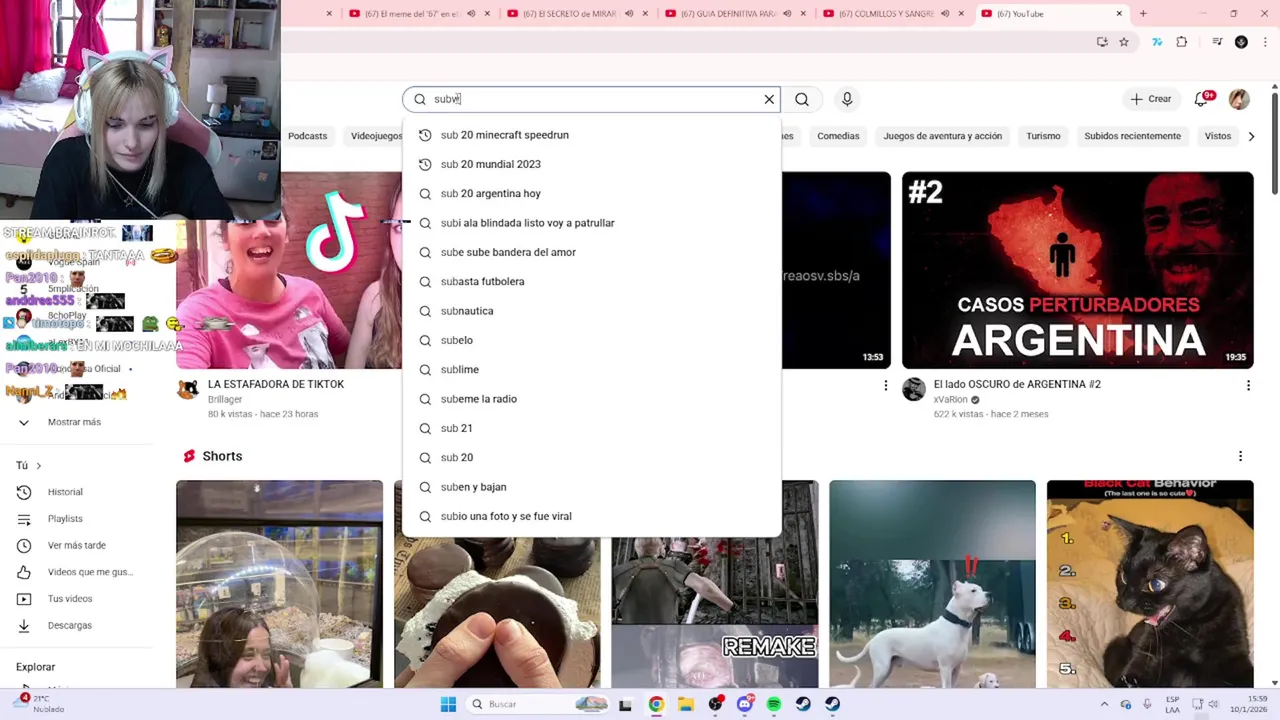The image size is (1280, 720).
Task: Open the Tú section chevron
Action: (x=39, y=466)
